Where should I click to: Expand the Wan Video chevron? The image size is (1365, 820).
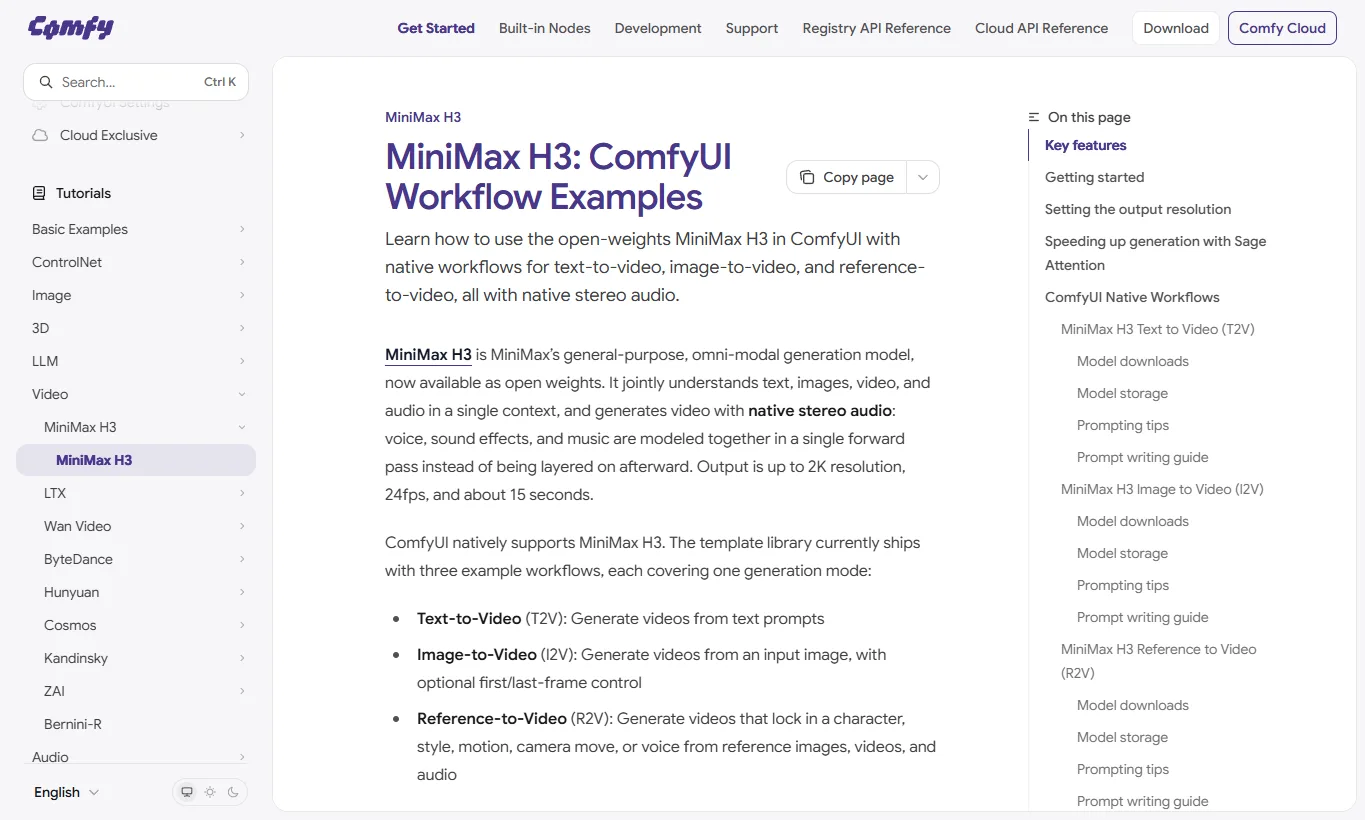[x=242, y=526]
